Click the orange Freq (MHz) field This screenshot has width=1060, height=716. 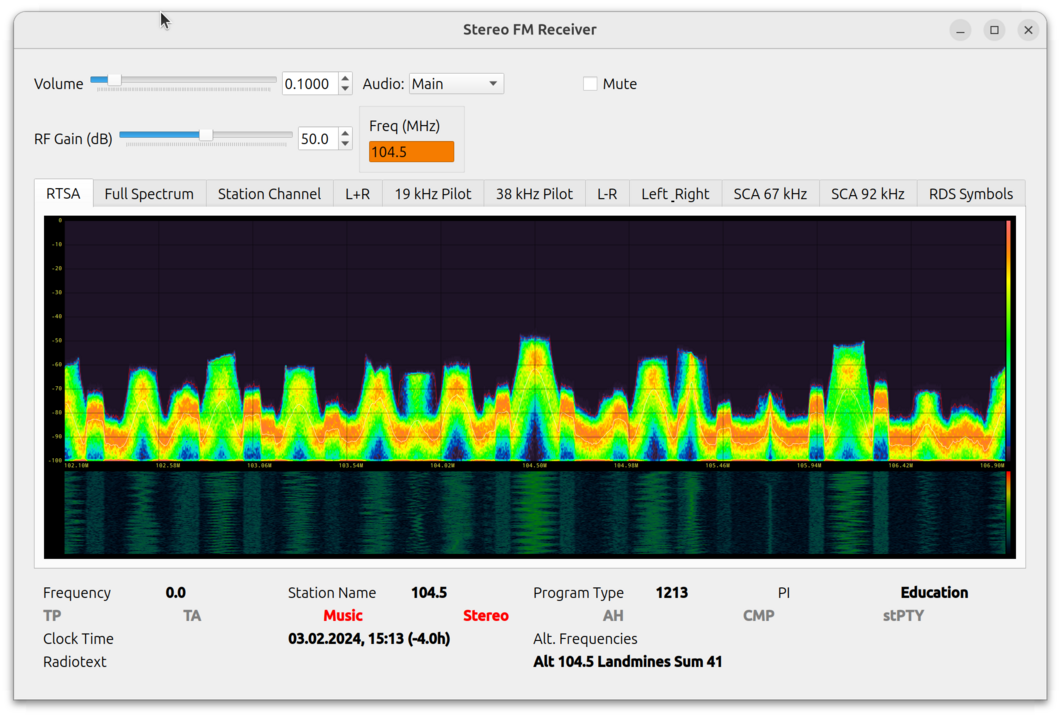(x=411, y=152)
